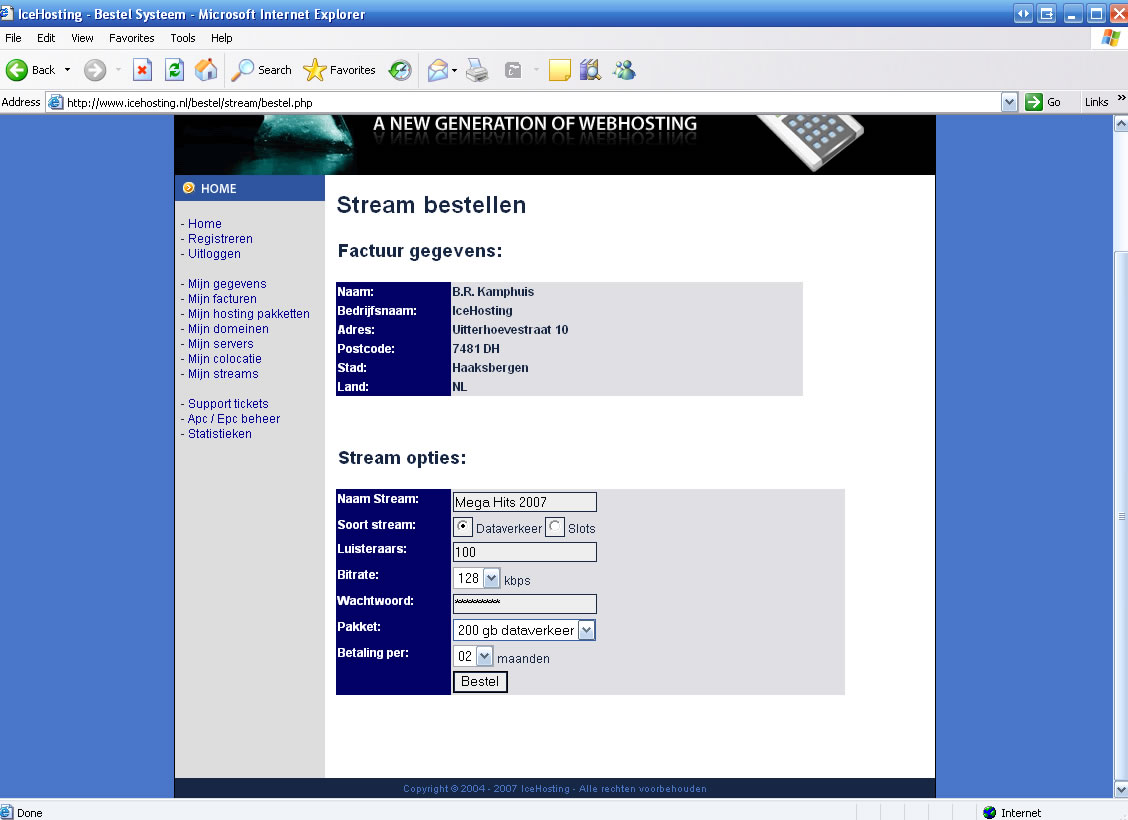Select the Dataverkeer radio button
Image resolution: width=1128 pixels, height=820 pixels.
click(x=464, y=527)
